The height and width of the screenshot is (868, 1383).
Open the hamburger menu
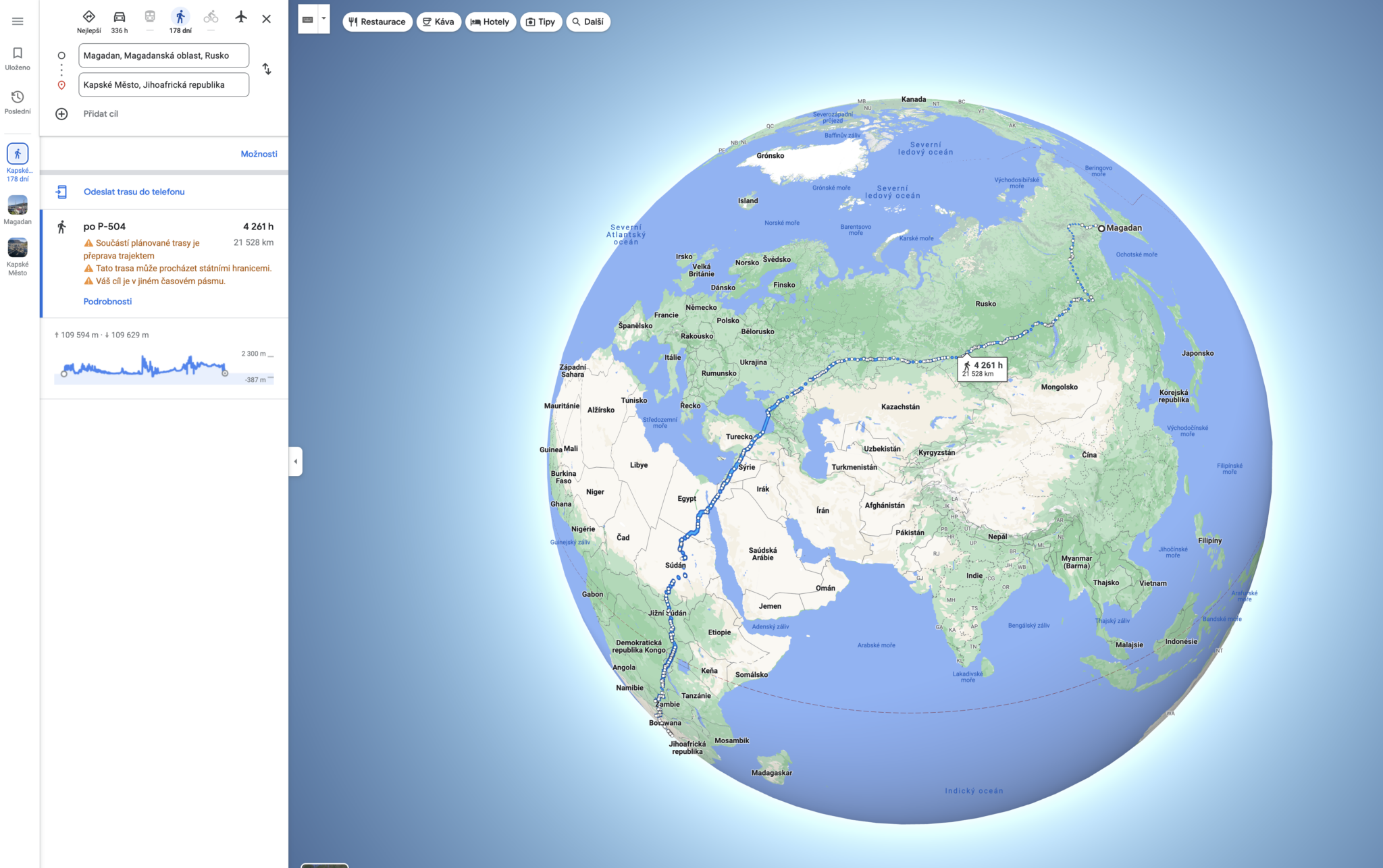pyautogui.click(x=18, y=21)
